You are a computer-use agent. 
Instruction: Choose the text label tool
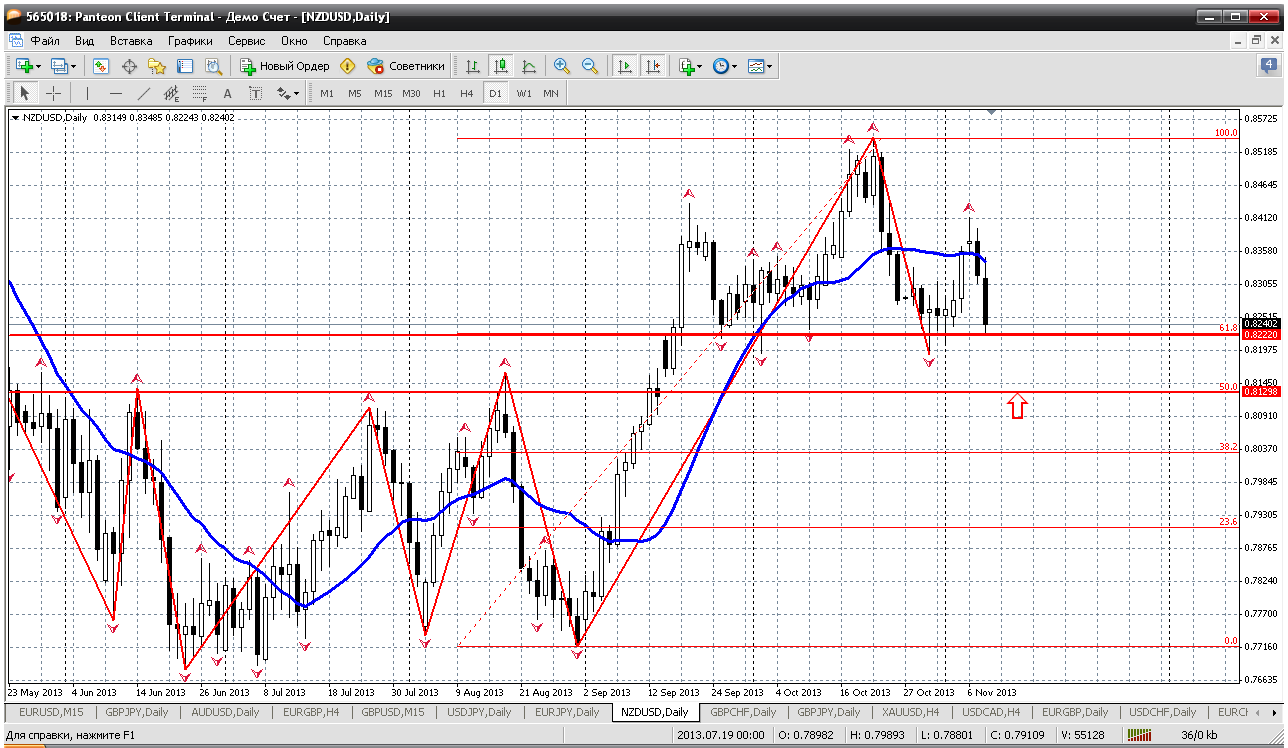pos(256,93)
